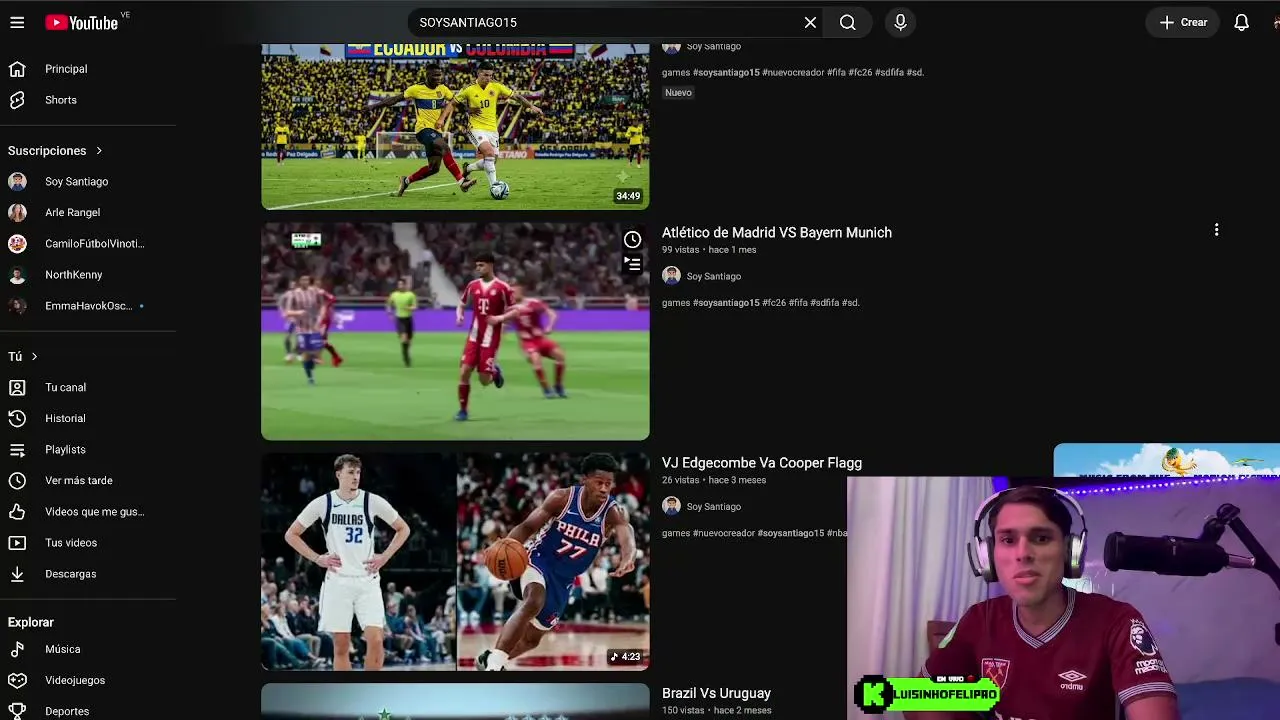Click '150 vistas • hace 2 meses' text

(x=717, y=711)
